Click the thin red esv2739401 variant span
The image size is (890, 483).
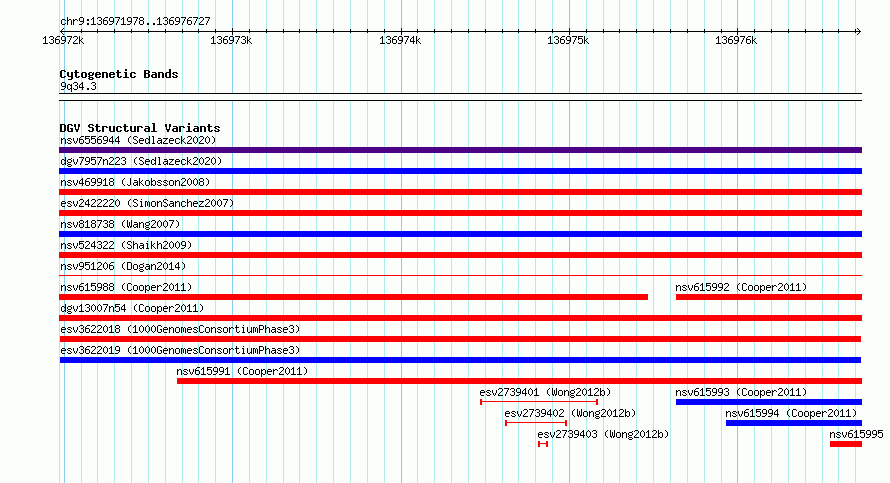(x=539, y=402)
